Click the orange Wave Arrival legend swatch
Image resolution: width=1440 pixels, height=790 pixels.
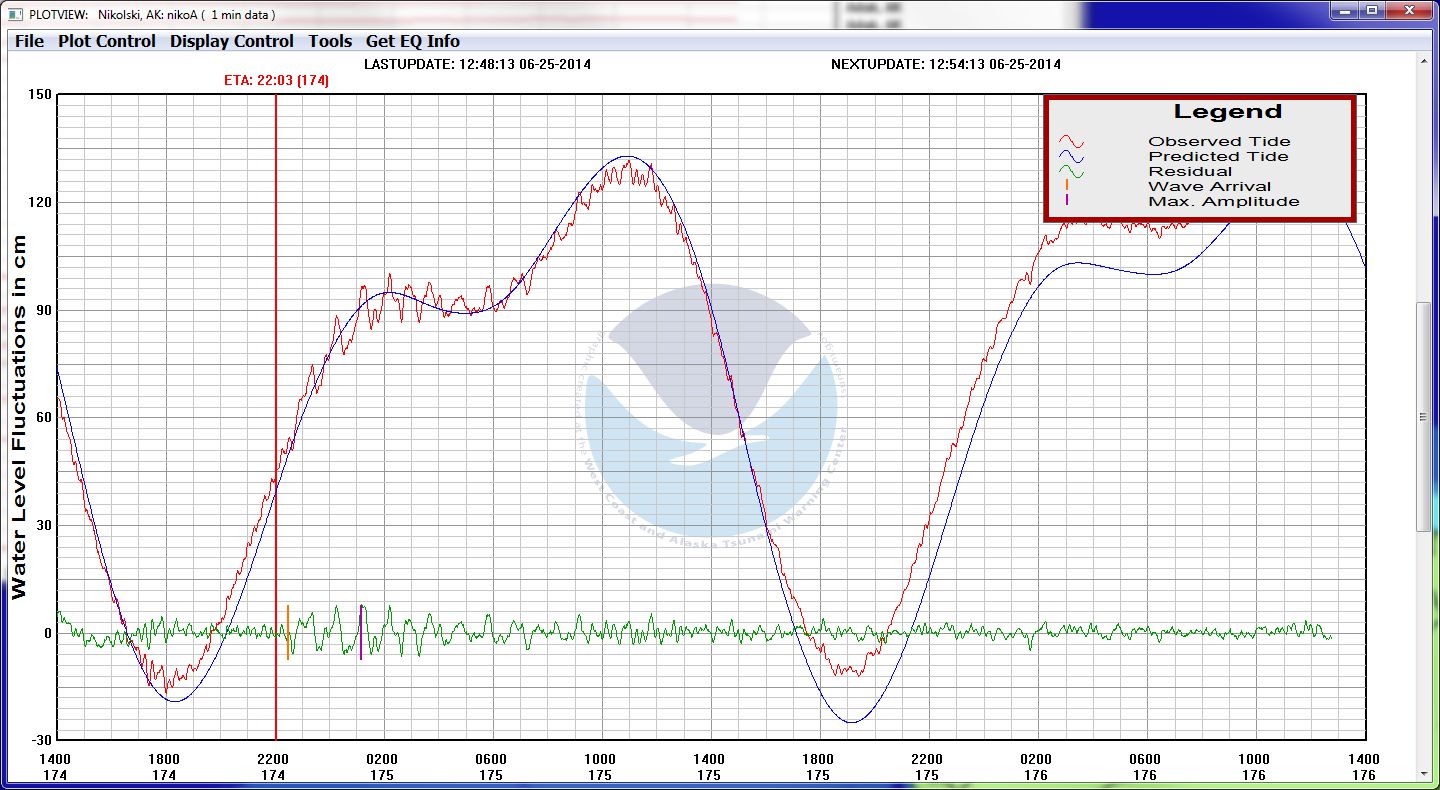pos(1068,185)
